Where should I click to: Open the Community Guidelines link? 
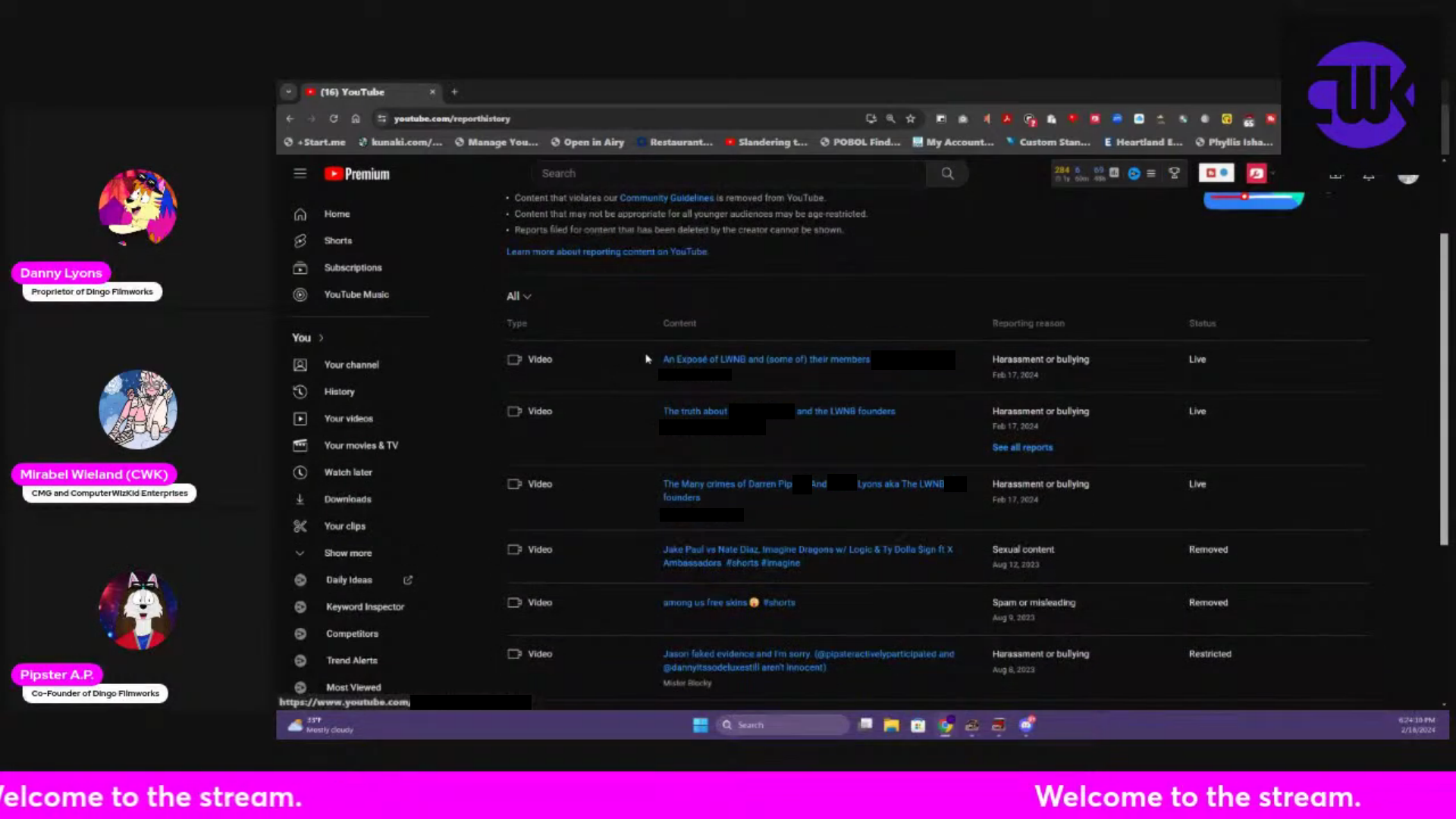point(667,198)
